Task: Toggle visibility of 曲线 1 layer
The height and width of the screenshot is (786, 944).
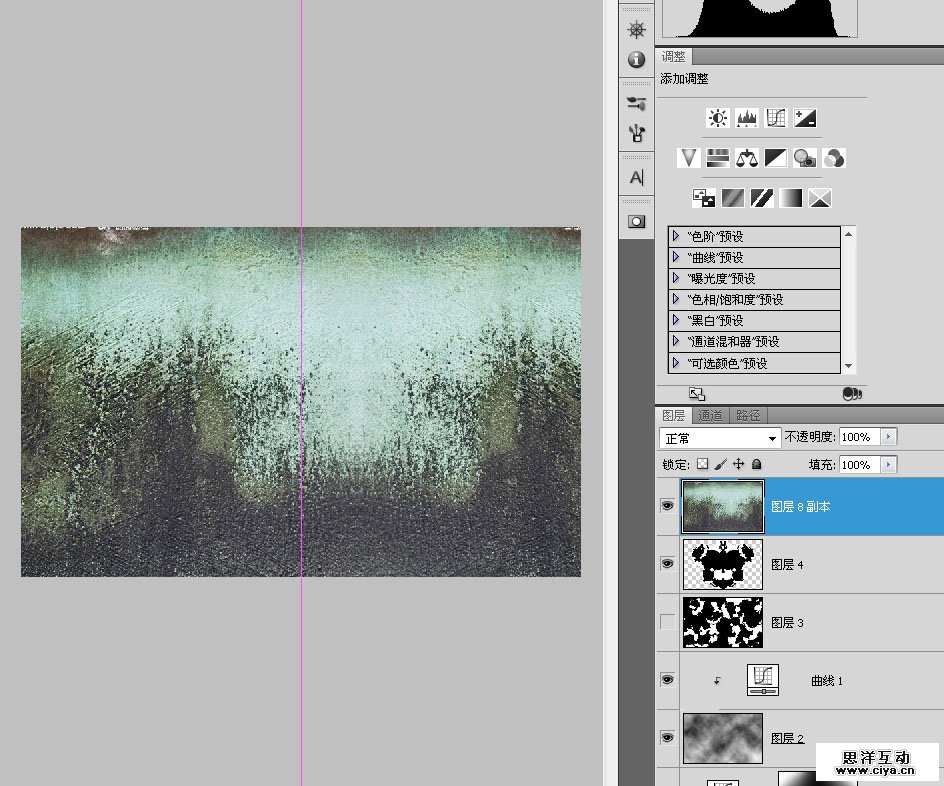Action: tap(667, 680)
